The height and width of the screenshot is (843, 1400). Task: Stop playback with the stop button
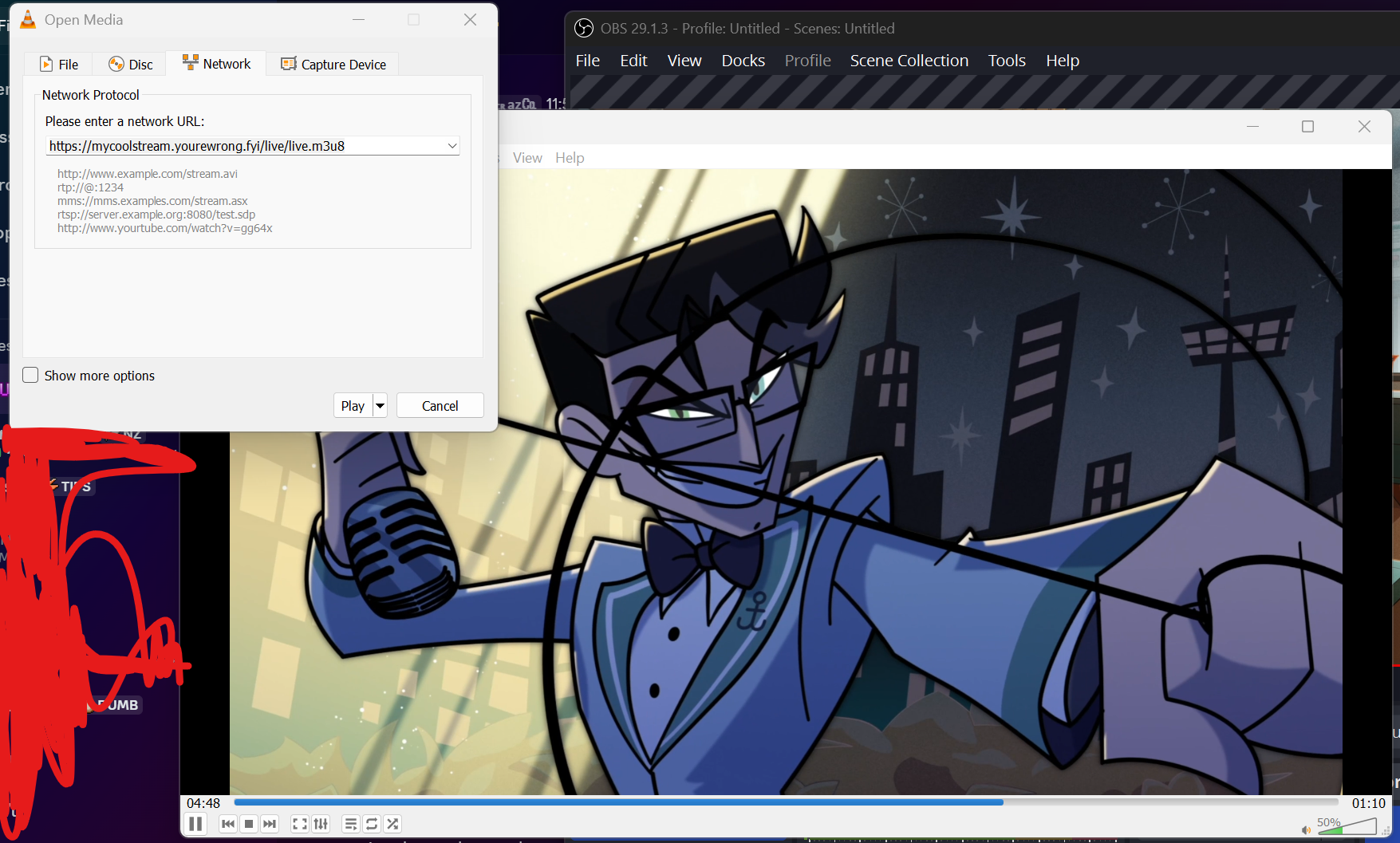(x=249, y=824)
